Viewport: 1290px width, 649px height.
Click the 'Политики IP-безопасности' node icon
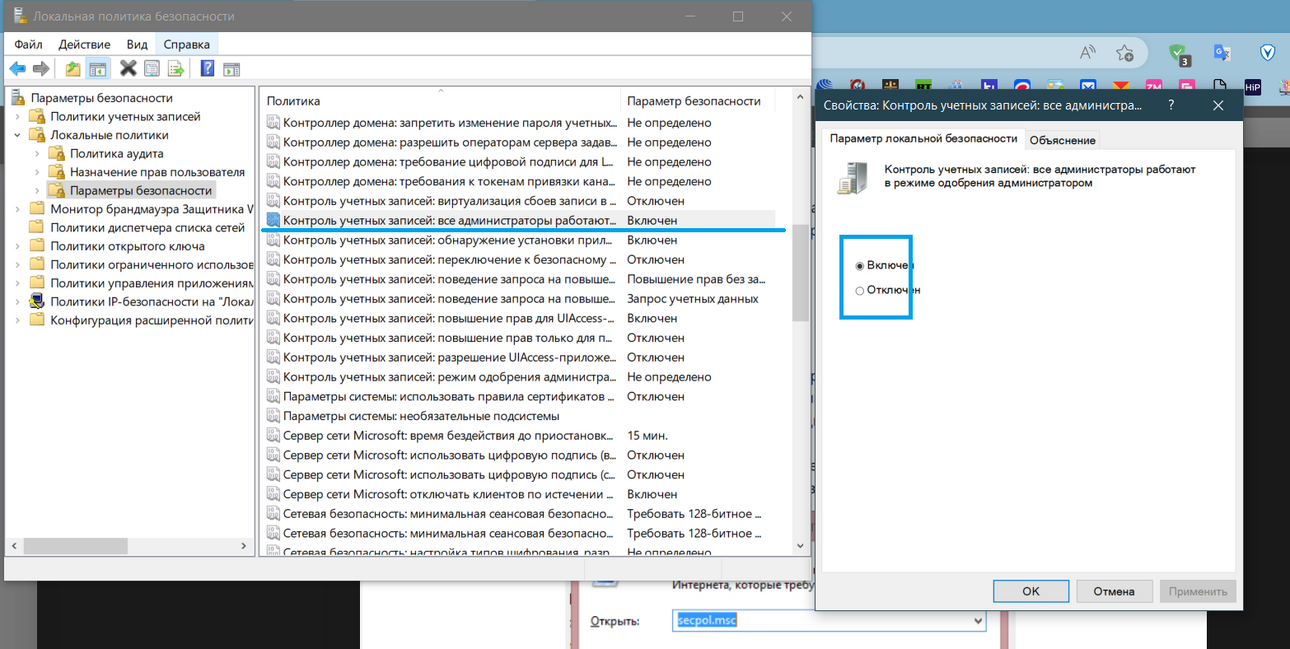click(37, 301)
